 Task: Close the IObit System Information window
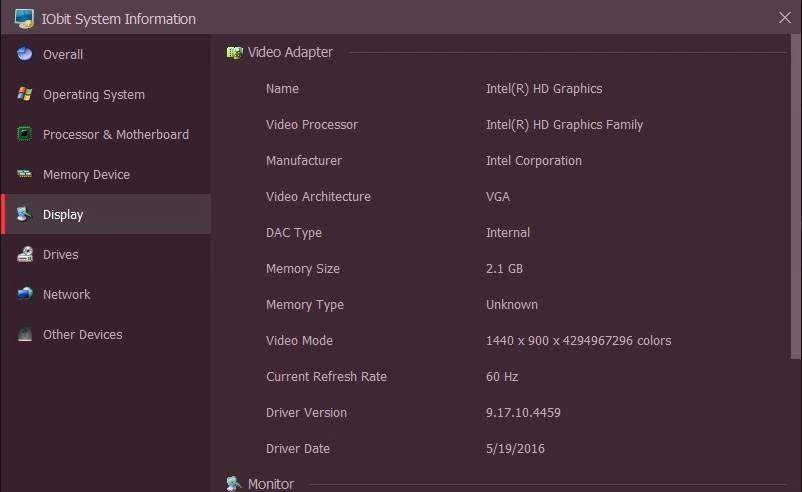click(784, 17)
